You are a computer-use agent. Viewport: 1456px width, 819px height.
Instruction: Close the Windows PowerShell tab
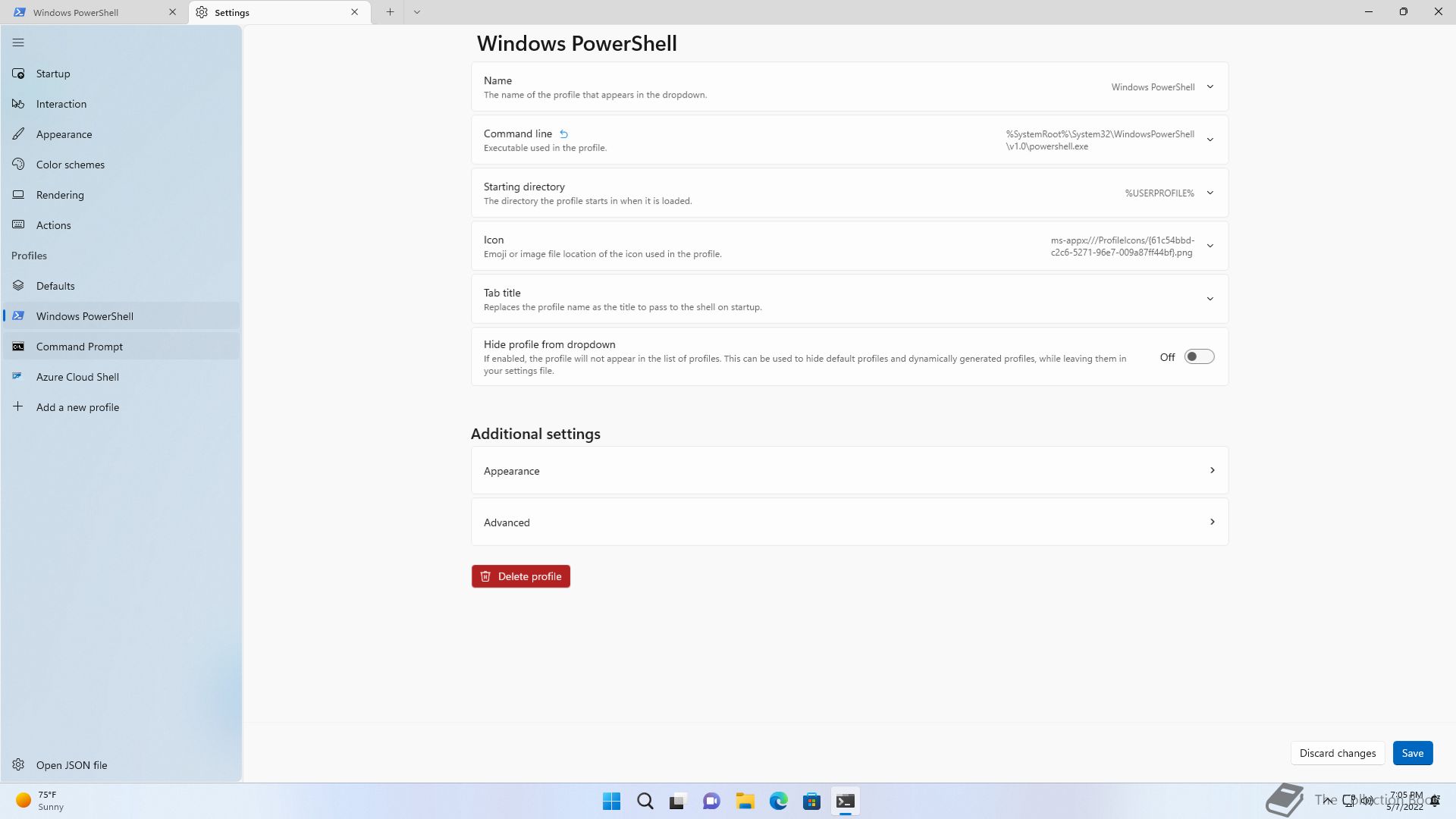point(172,12)
